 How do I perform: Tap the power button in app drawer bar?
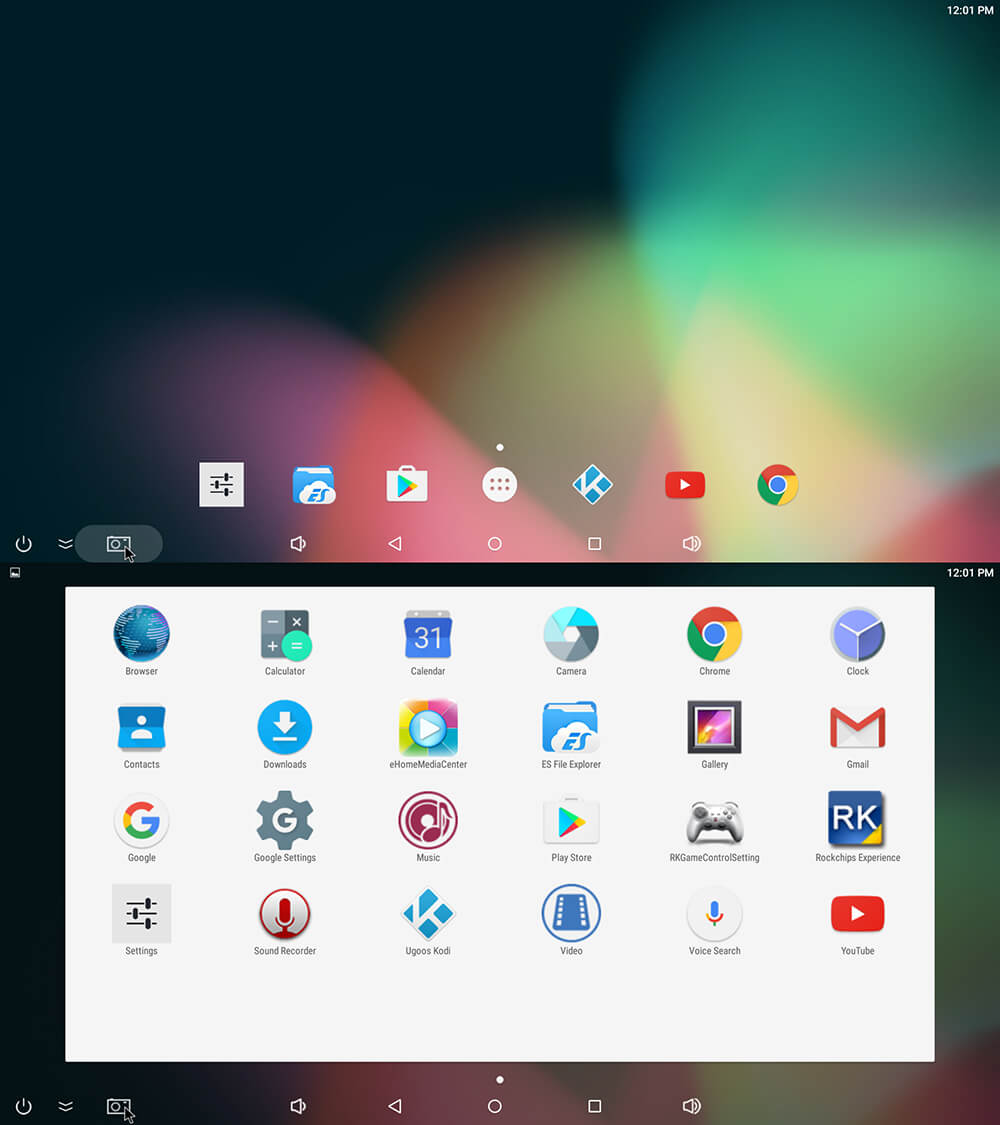click(x=24, y=1106)
